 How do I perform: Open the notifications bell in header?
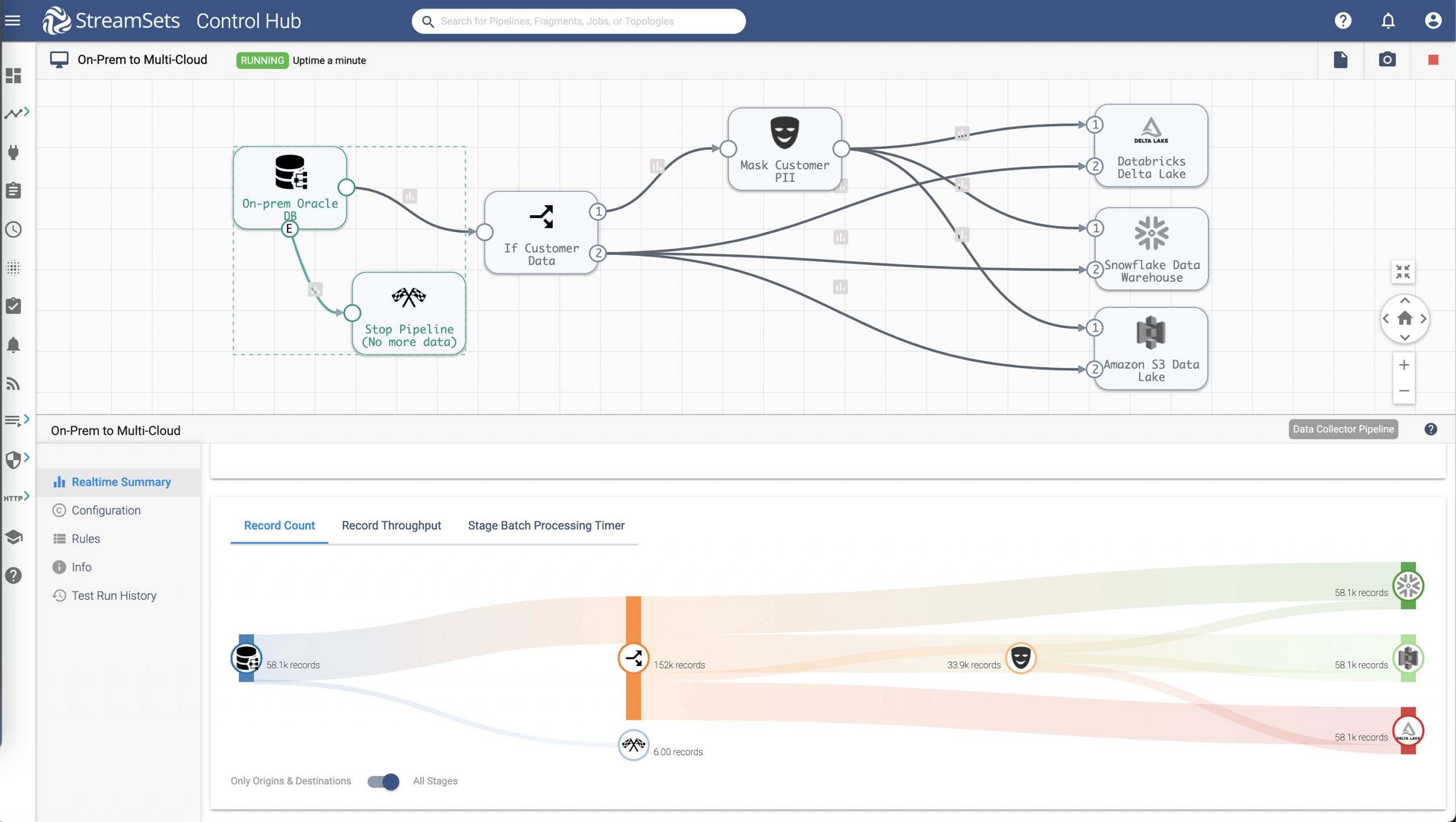1388,21
